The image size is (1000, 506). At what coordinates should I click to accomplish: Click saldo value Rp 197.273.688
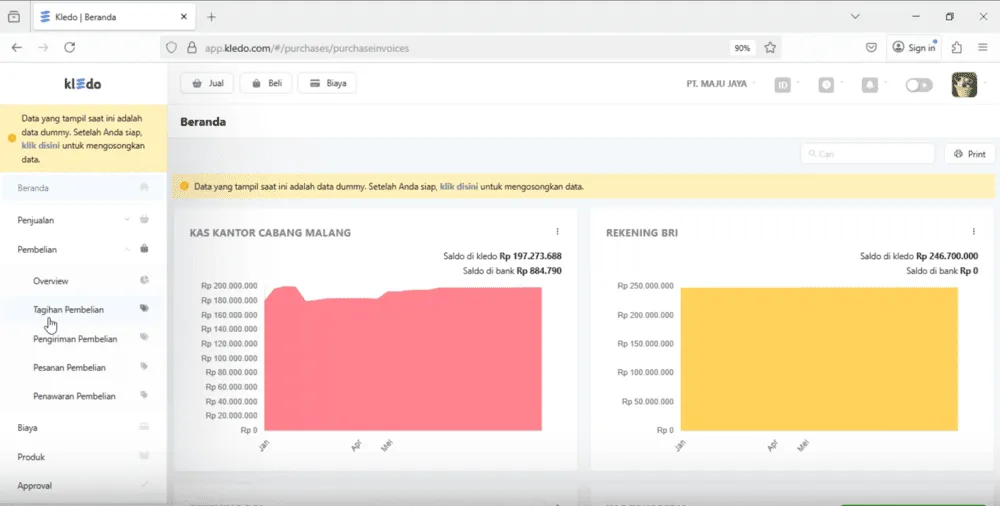pyautogui.click(x=531, y=256)
